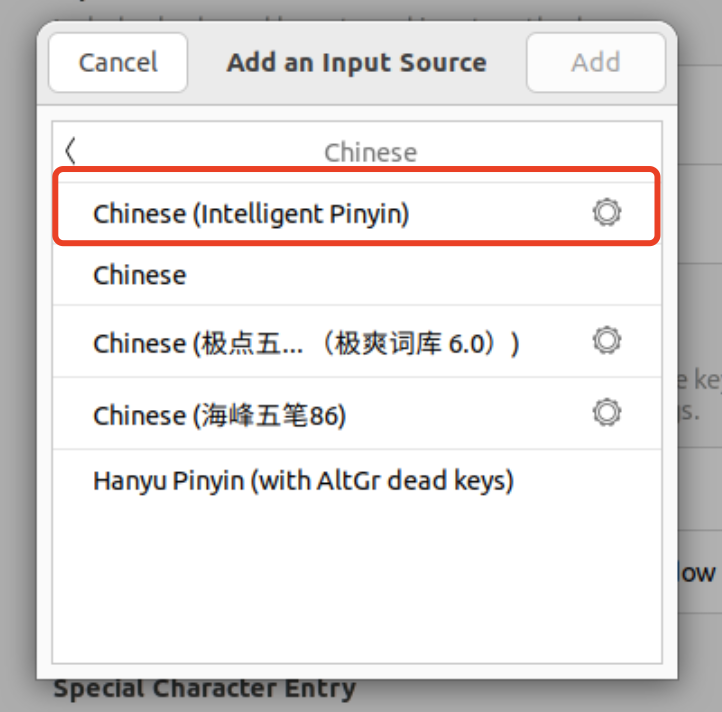Image resolution: width=722 pixels, height=712 pixels.
Task: Click the 海峰五笔86 text label
Action: click(x=272, y=415)
